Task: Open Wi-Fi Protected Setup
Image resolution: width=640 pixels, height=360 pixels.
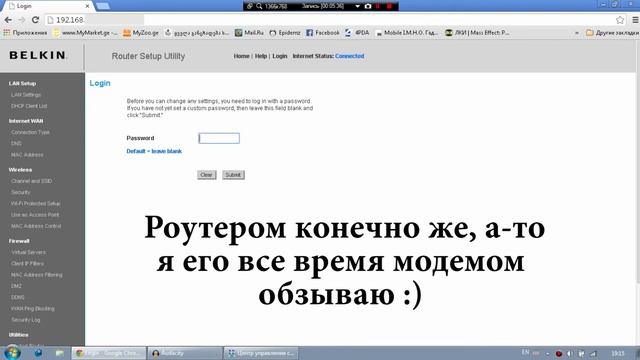Action: point(36,203)
